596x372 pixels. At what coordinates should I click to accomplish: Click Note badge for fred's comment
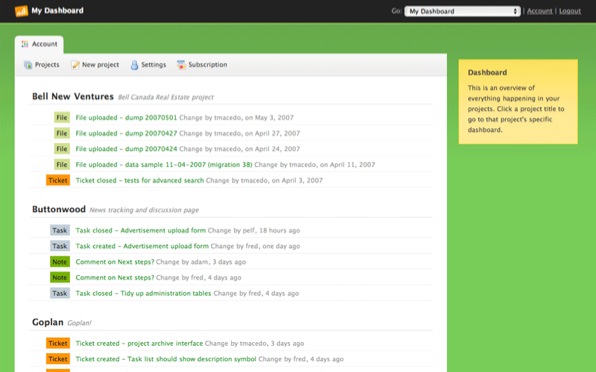click(x=60, y=277)
